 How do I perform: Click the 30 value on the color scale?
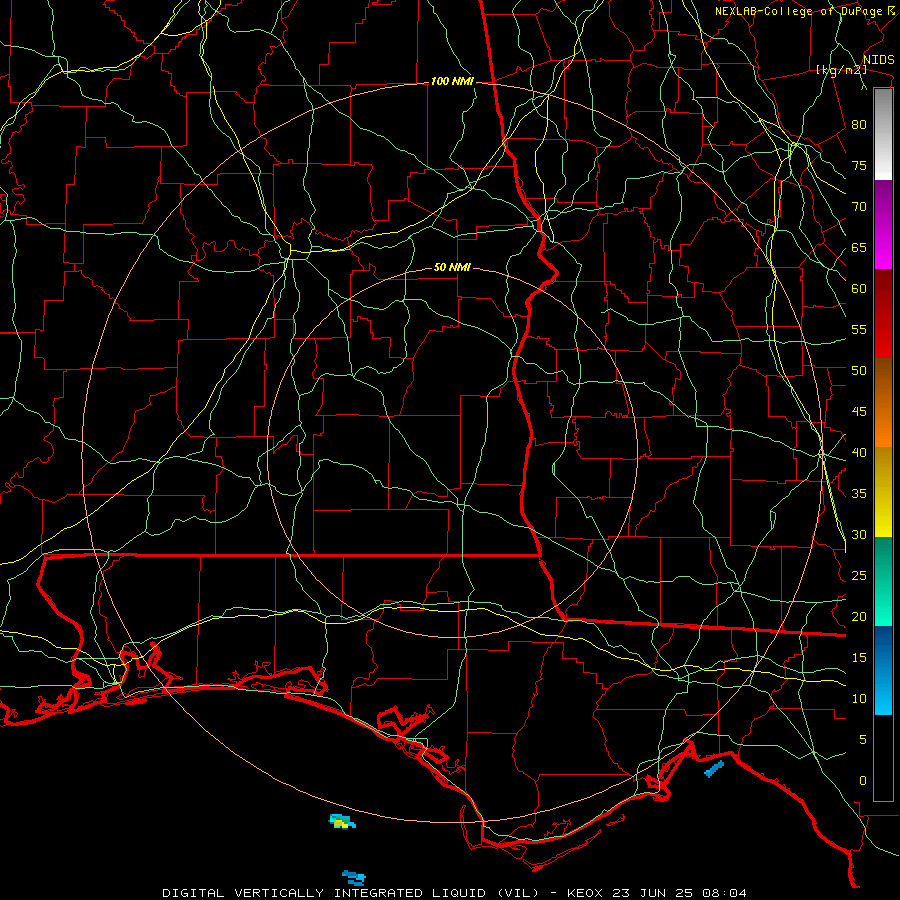pyautogui.click(x=859, y=535)
